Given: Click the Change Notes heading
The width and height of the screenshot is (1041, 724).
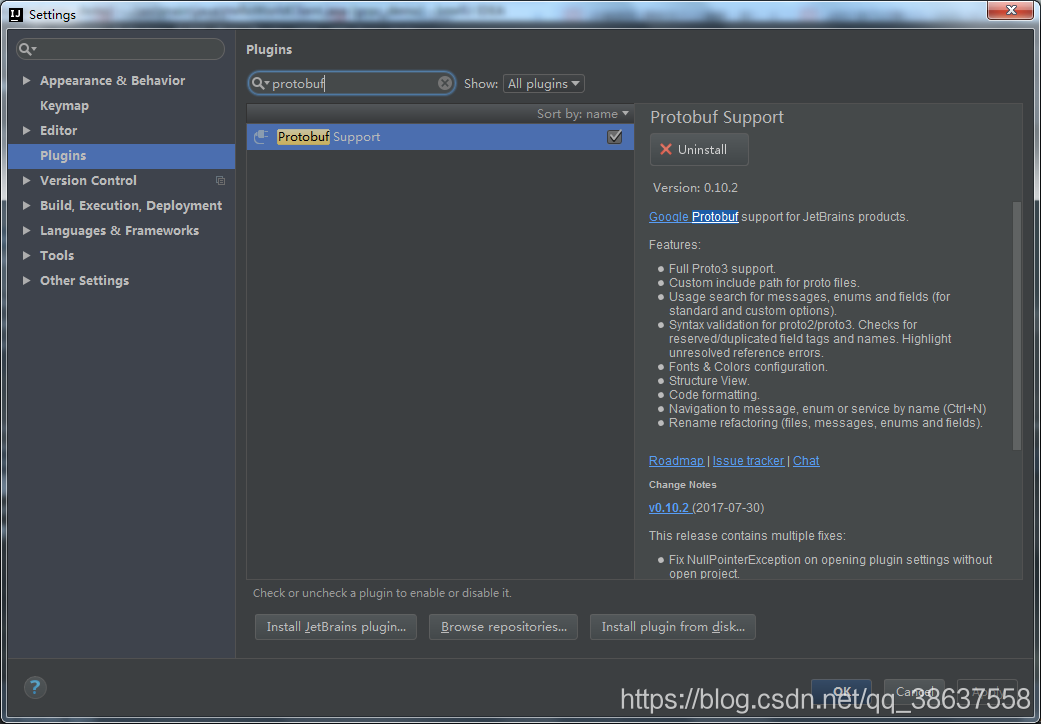Looking at the screenshot, I should click(682, 485).
